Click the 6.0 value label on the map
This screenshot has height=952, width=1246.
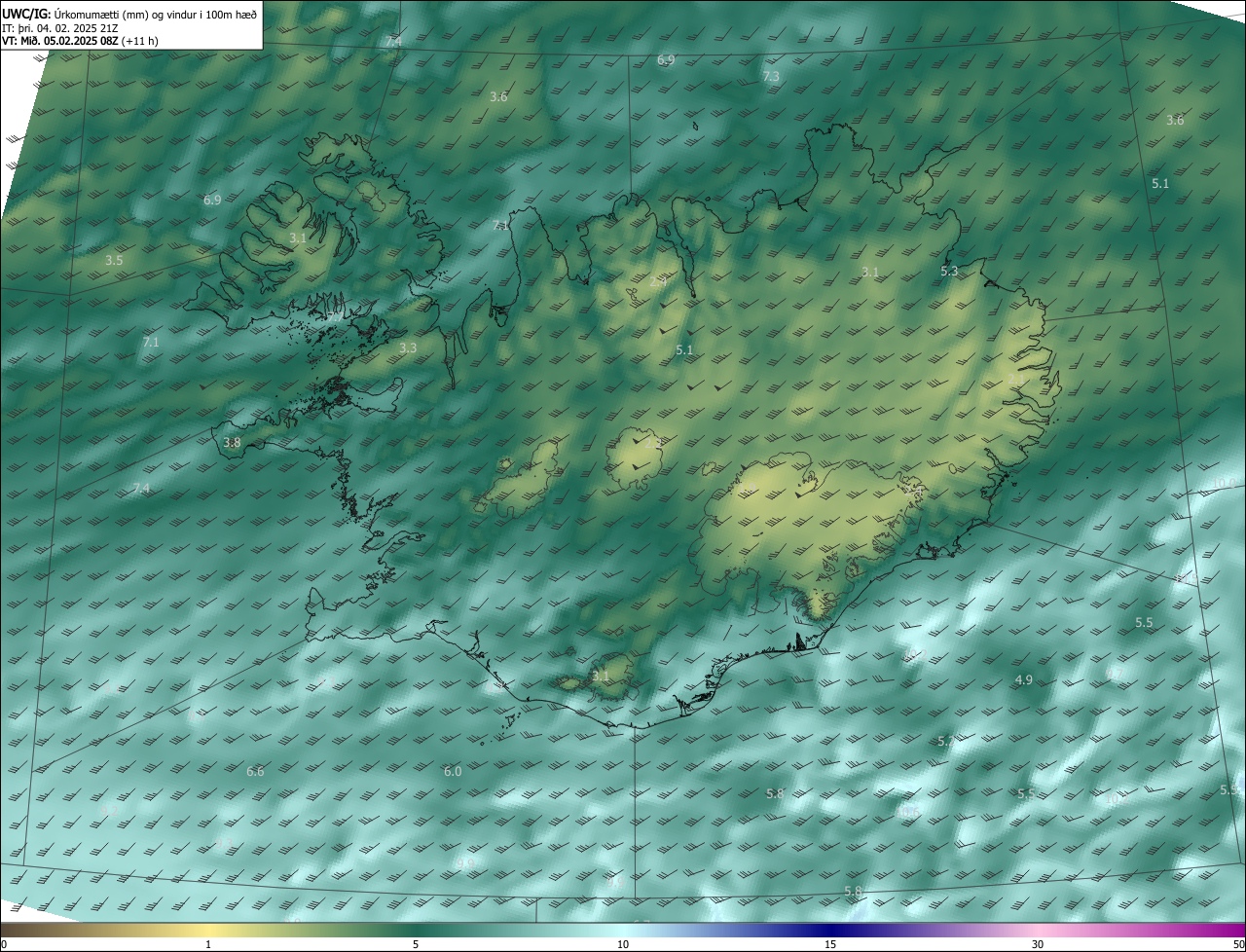(x=453, y=772)
